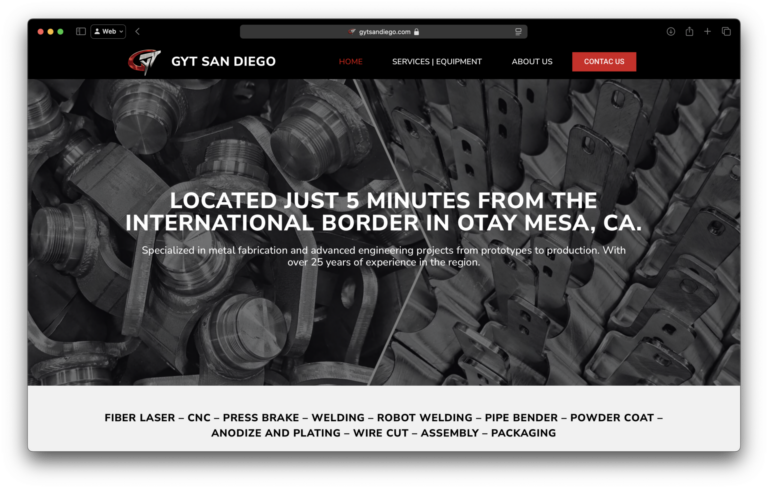
Task: Show tab overview icon
Action: 726,31
